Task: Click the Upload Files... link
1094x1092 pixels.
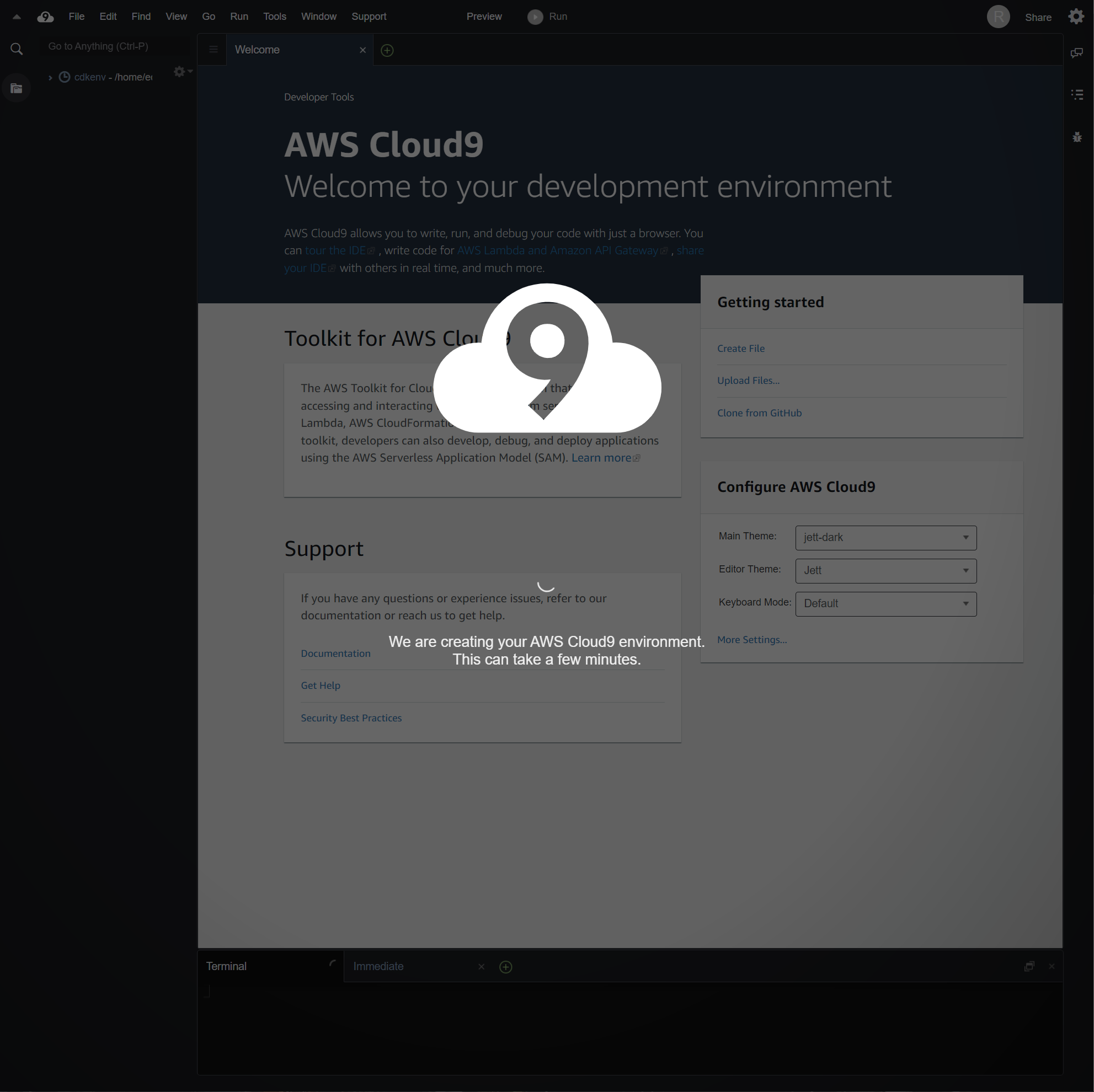Action: 748,381
